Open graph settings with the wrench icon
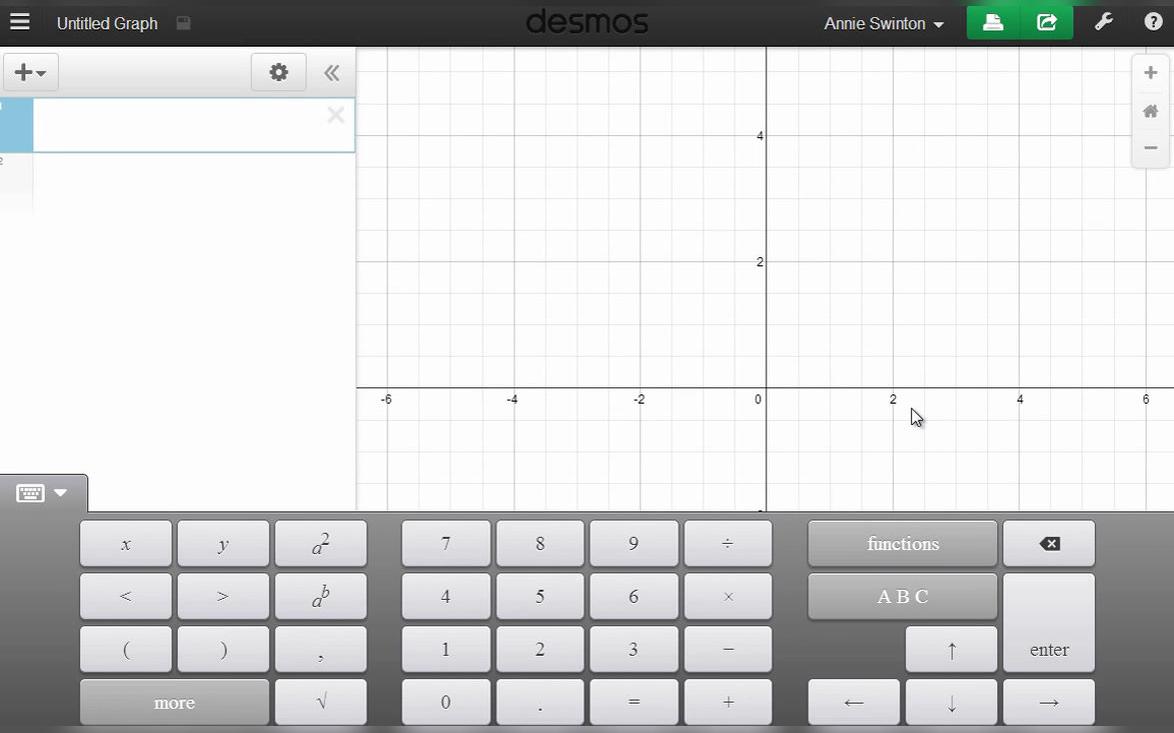The image size is (1174, 733). tap(1104, 21)
